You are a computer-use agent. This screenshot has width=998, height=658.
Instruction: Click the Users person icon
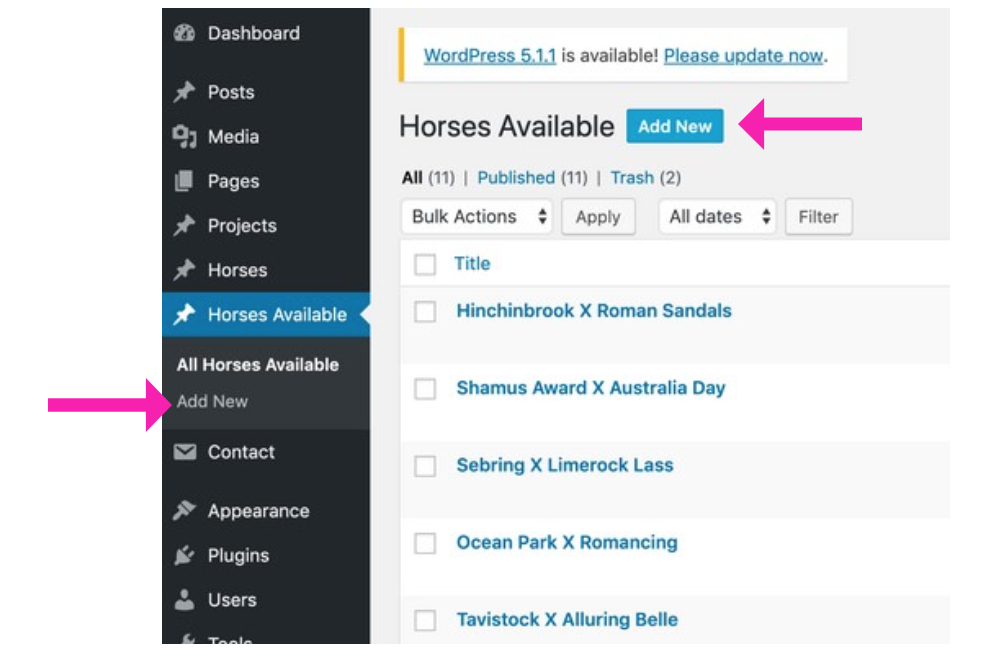(184, 600)
